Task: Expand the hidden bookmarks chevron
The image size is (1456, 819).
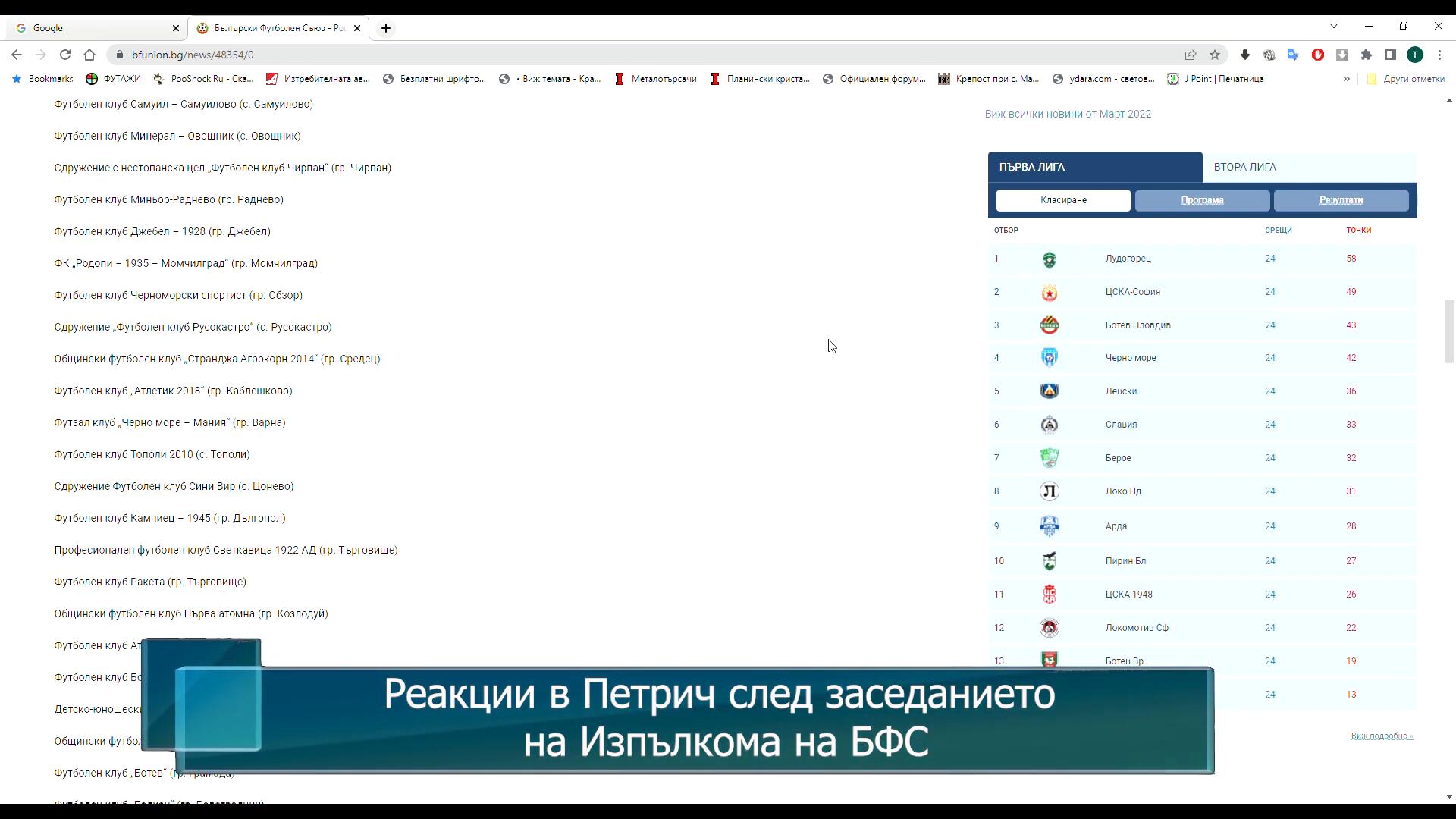Action: click(1347, 79)
